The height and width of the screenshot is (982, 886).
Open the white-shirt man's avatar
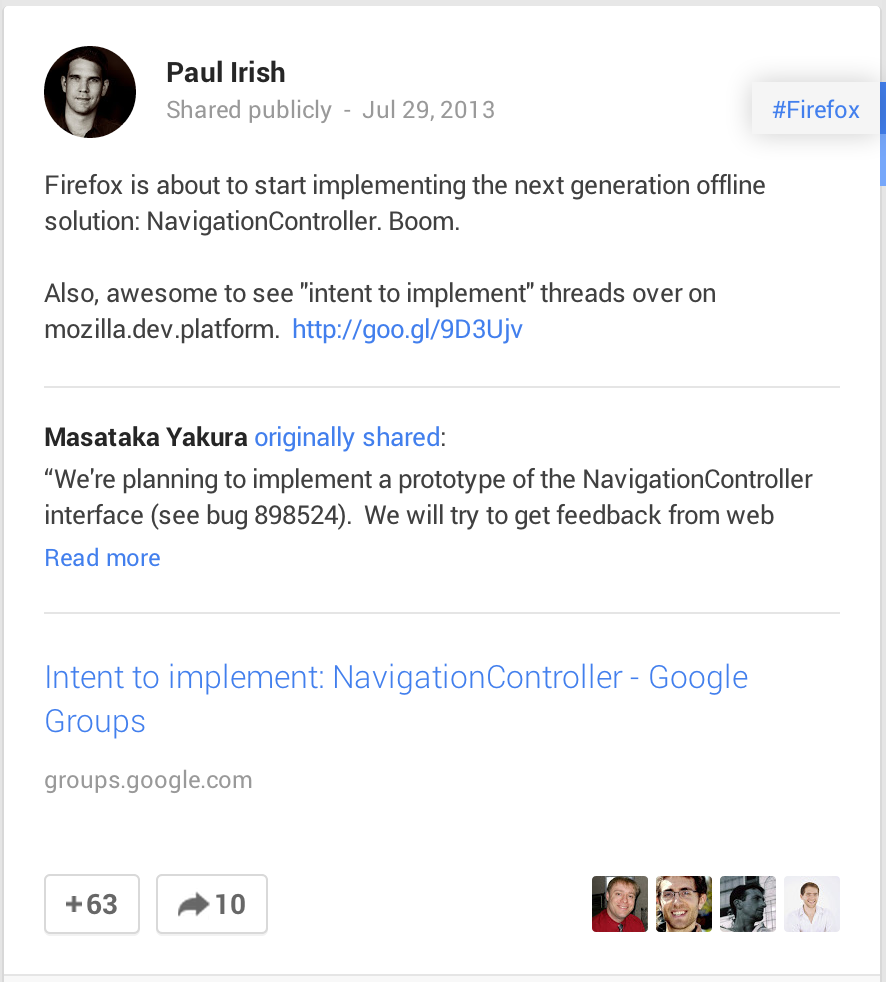tap(811, 904)
